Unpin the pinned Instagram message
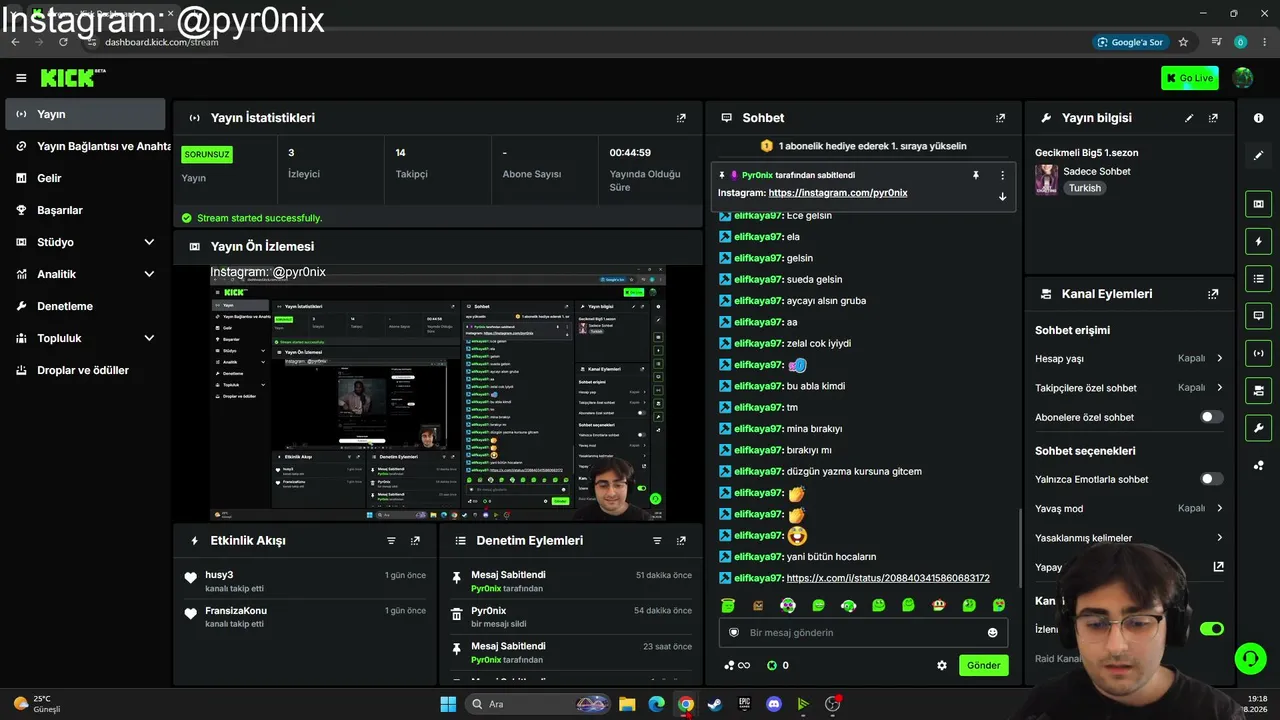The width and height of the screenshot is (1280, 720). (x=975, y=175)
